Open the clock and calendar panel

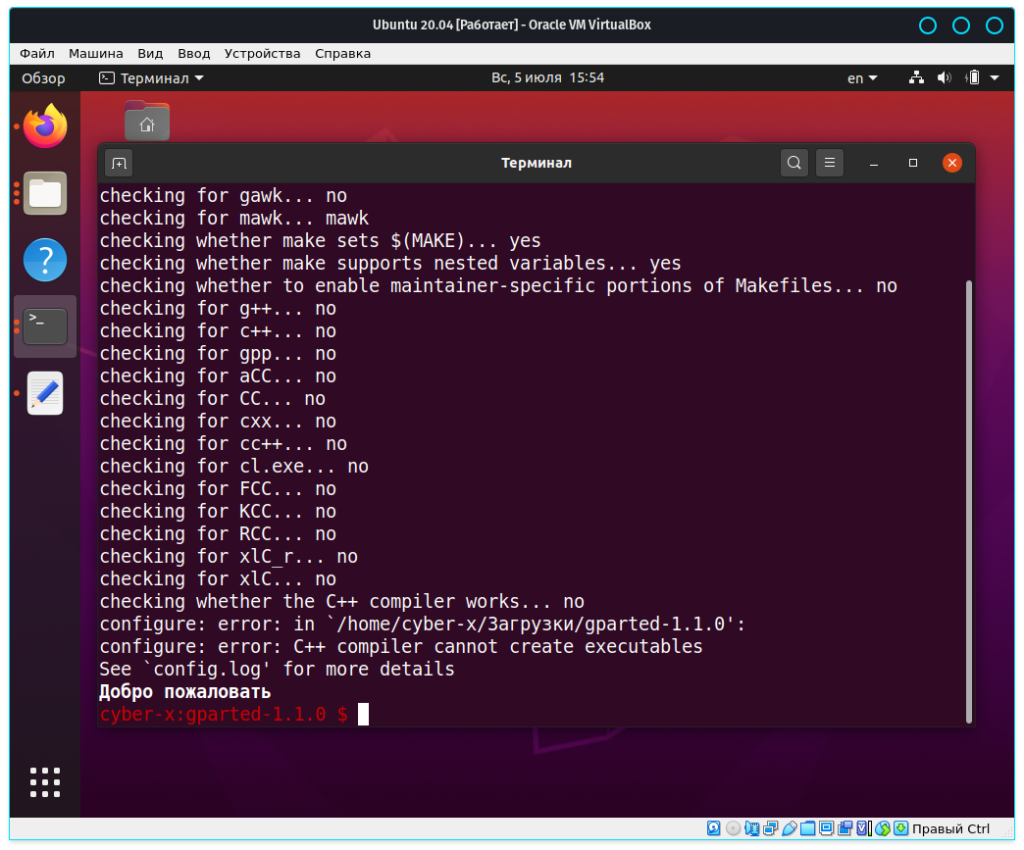click(547, 78)
